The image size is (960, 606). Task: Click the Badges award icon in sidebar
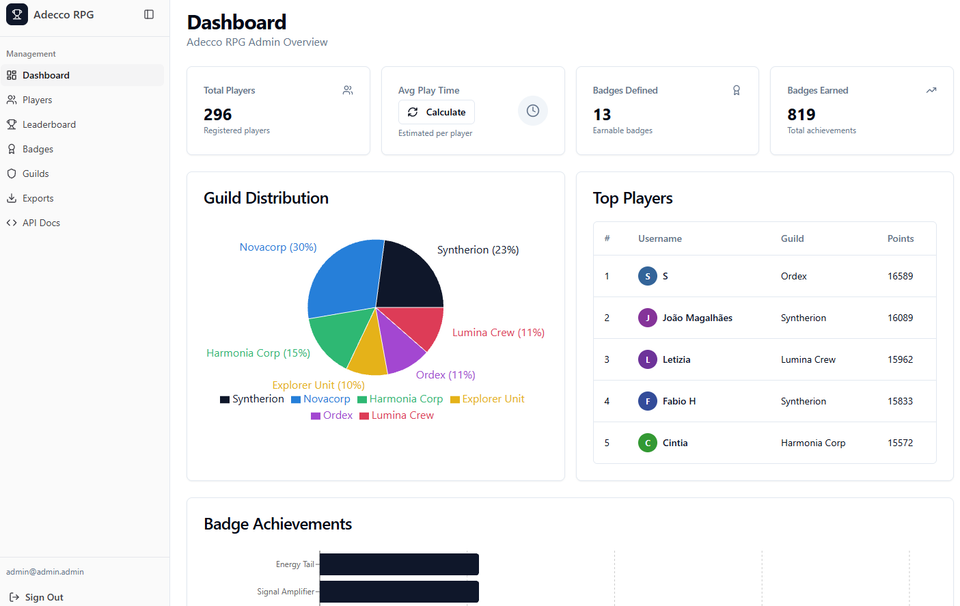(12, 149)
